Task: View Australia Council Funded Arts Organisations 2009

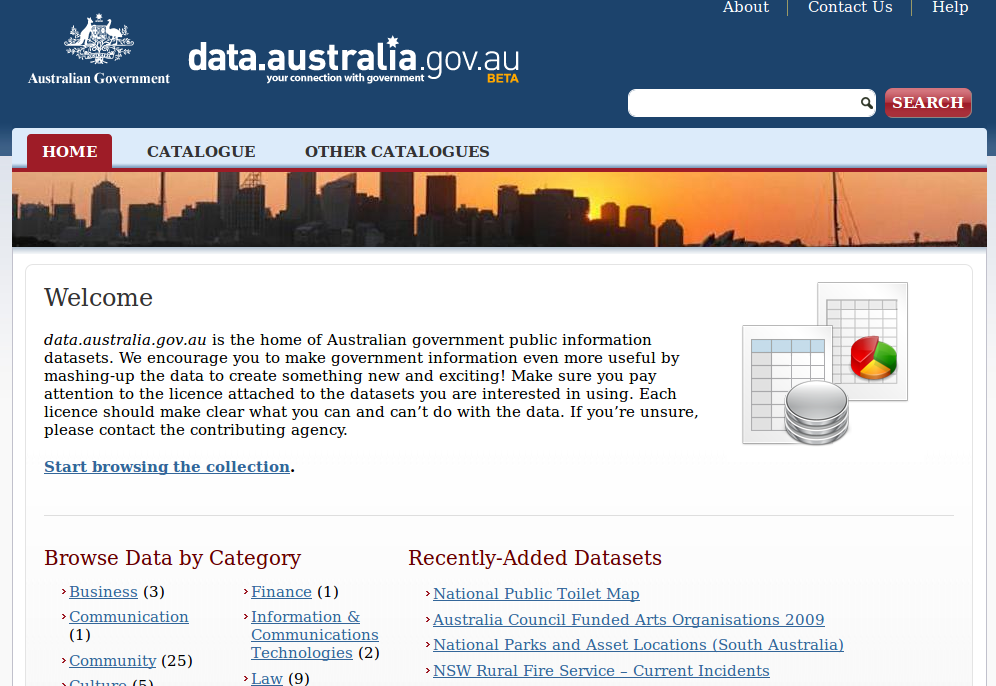Action: 628,620
